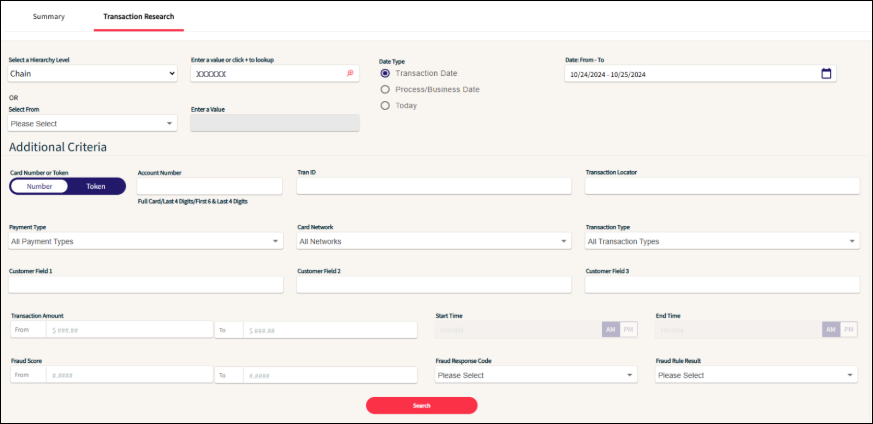Open the Card Network dropdown
This screenshot has height=424, width=873.
[434, 241]
